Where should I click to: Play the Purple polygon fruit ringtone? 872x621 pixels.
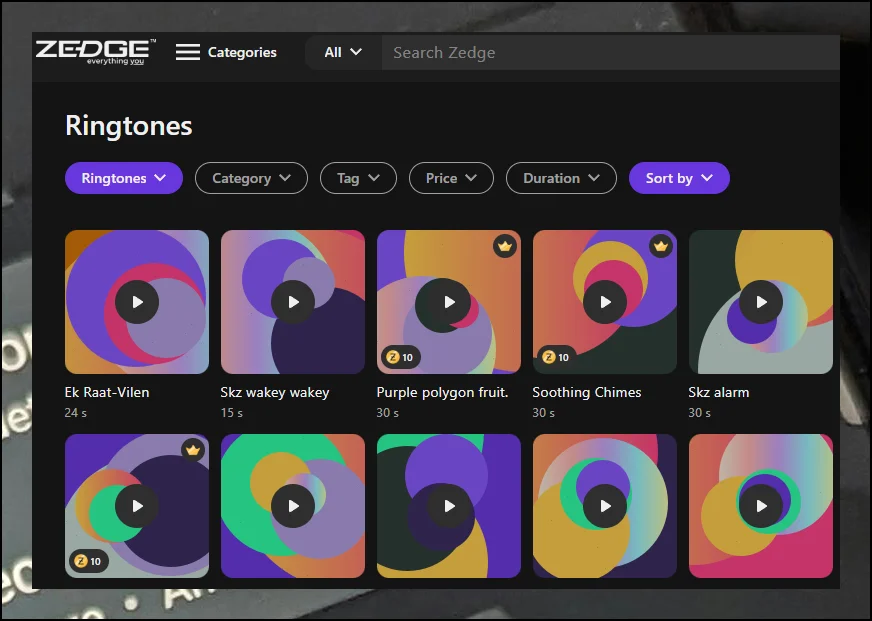[x=449, y=302]
